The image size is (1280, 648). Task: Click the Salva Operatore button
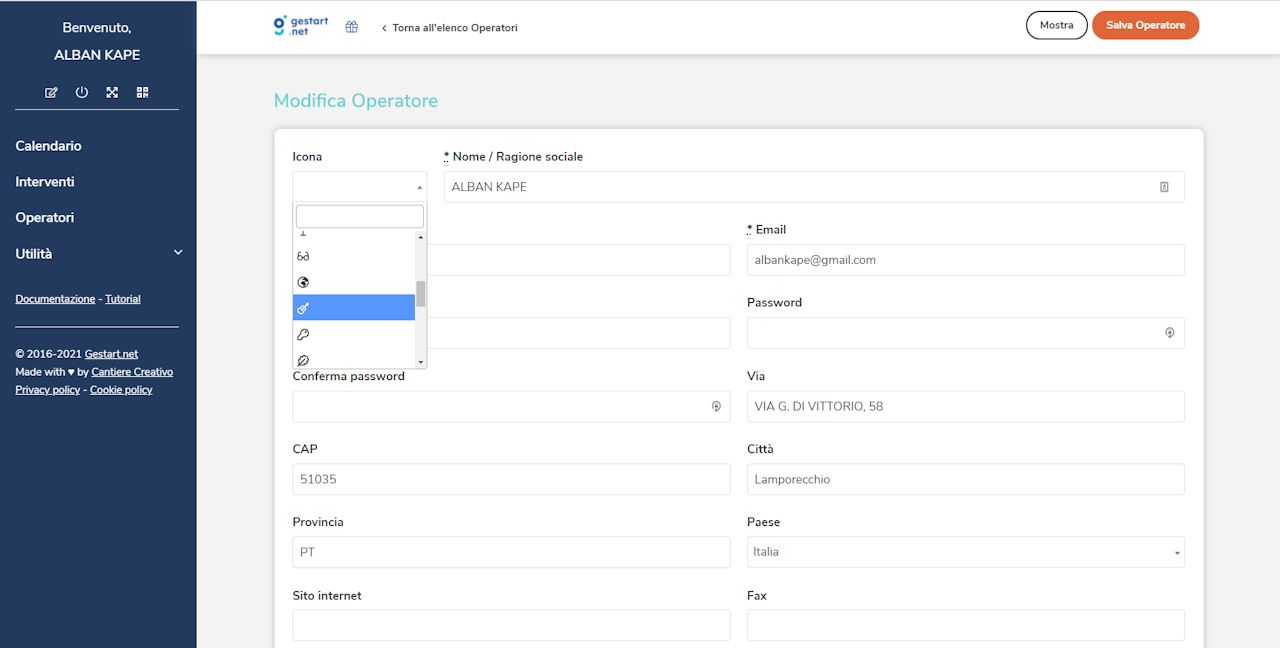1145,25
